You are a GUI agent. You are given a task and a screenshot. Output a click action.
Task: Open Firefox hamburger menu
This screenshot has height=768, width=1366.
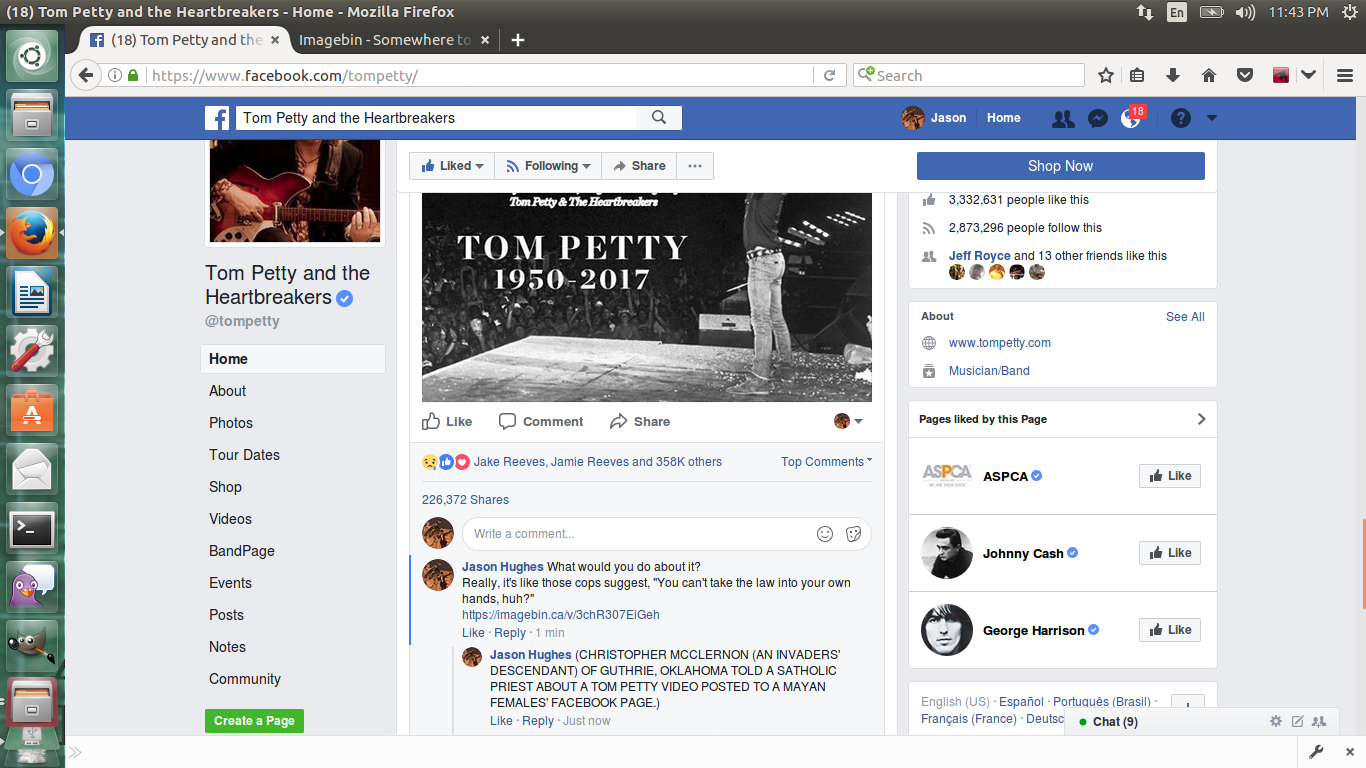[x=1345, y=75]
